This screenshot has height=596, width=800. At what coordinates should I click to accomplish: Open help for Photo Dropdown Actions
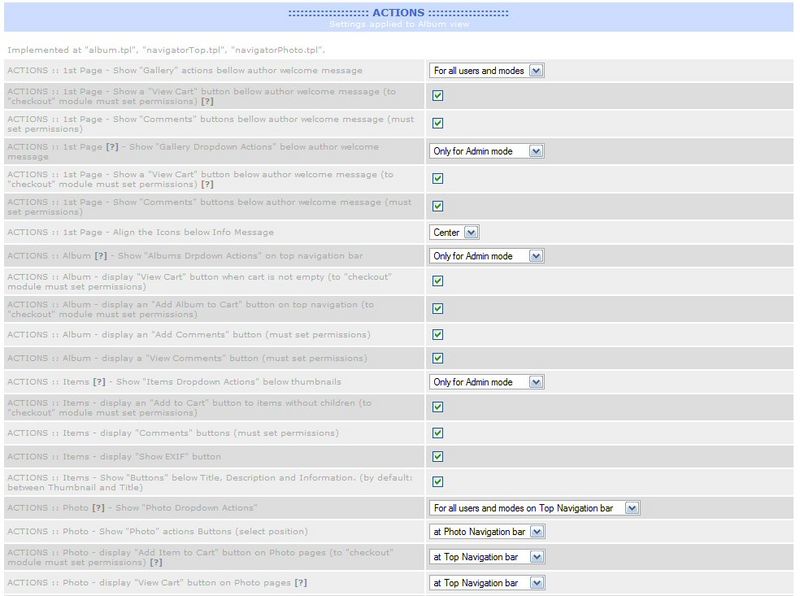tap(99, 508)
